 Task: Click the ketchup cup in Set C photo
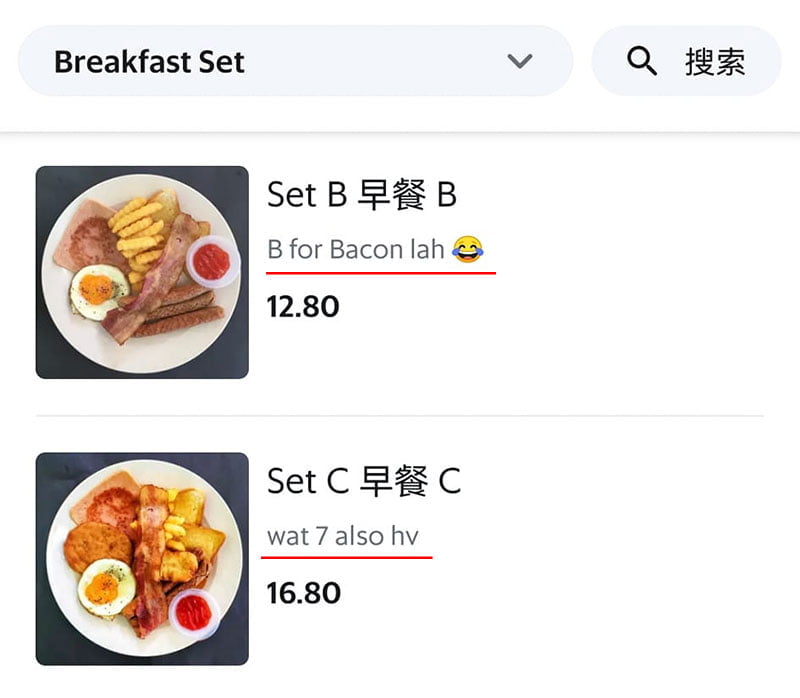[194, 613]
